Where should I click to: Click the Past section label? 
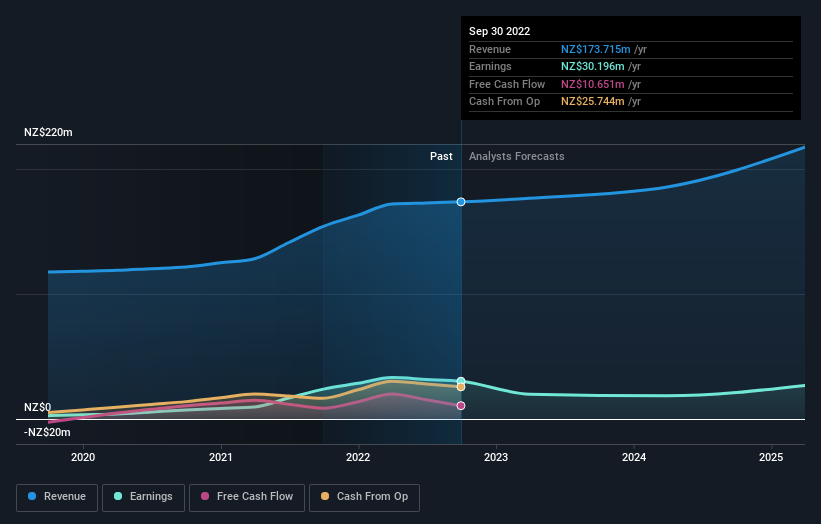(441, 156)
